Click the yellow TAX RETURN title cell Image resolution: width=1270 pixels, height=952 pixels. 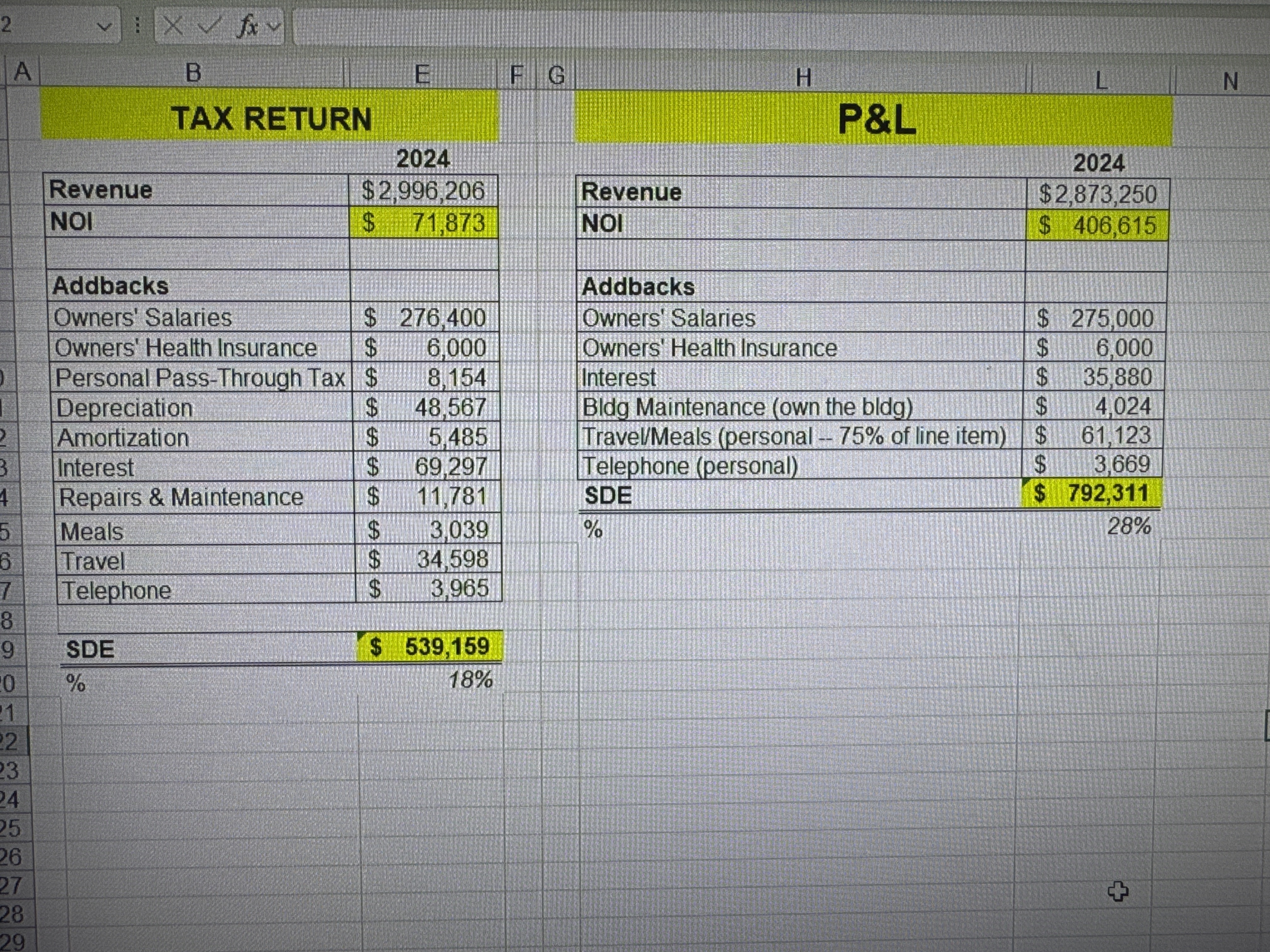[x=271, y=118]
